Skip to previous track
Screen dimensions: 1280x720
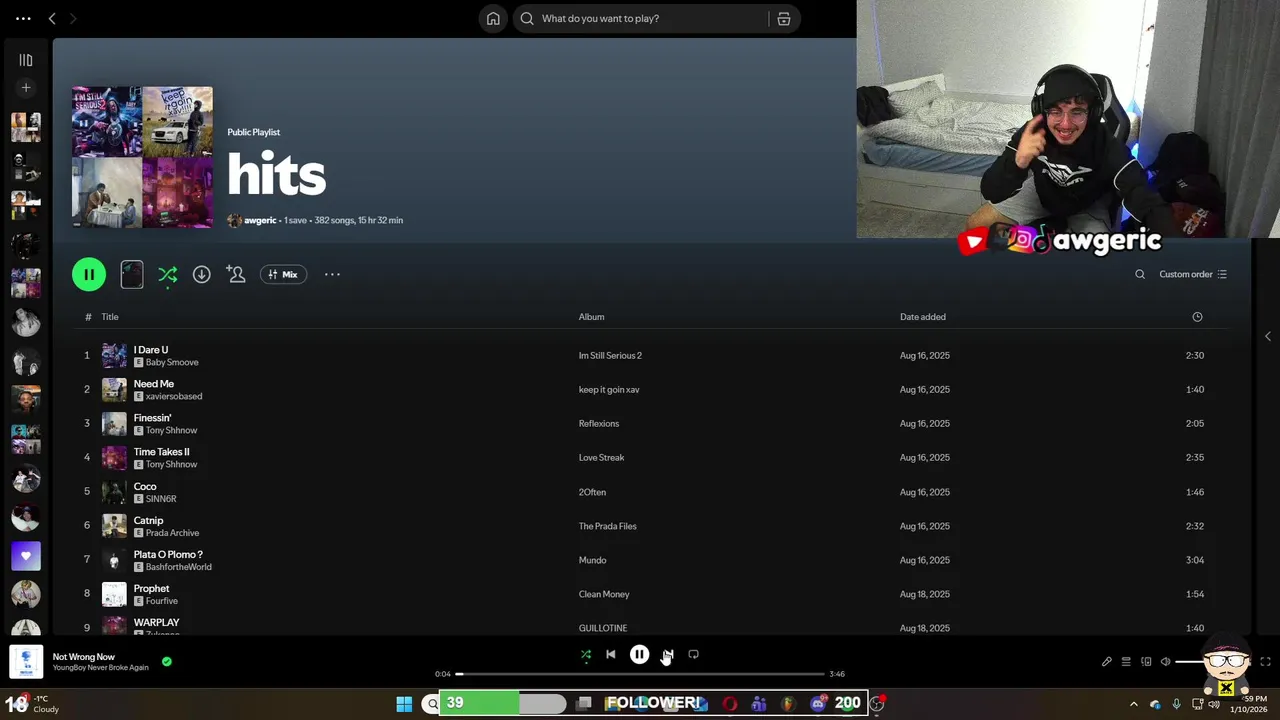coord(611,654)
